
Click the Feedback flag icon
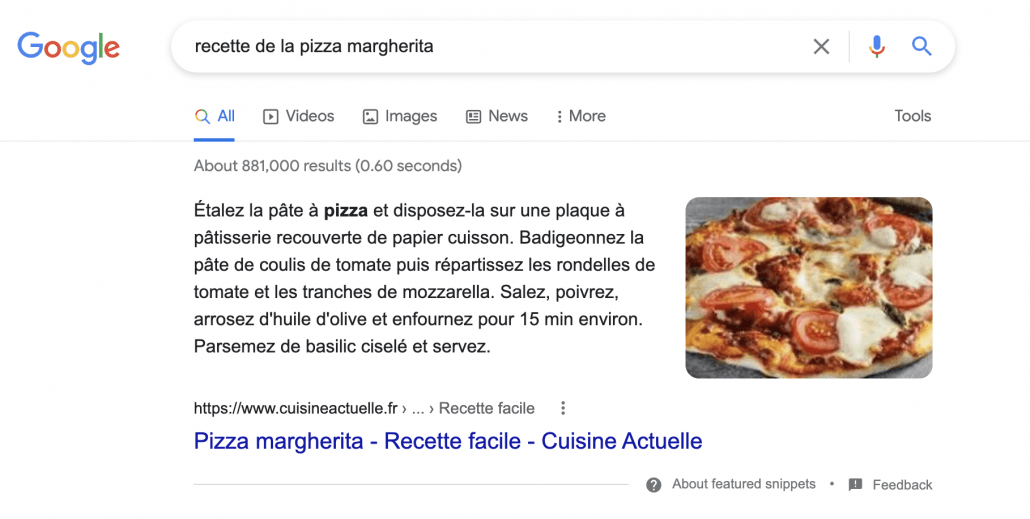point(855,485)
